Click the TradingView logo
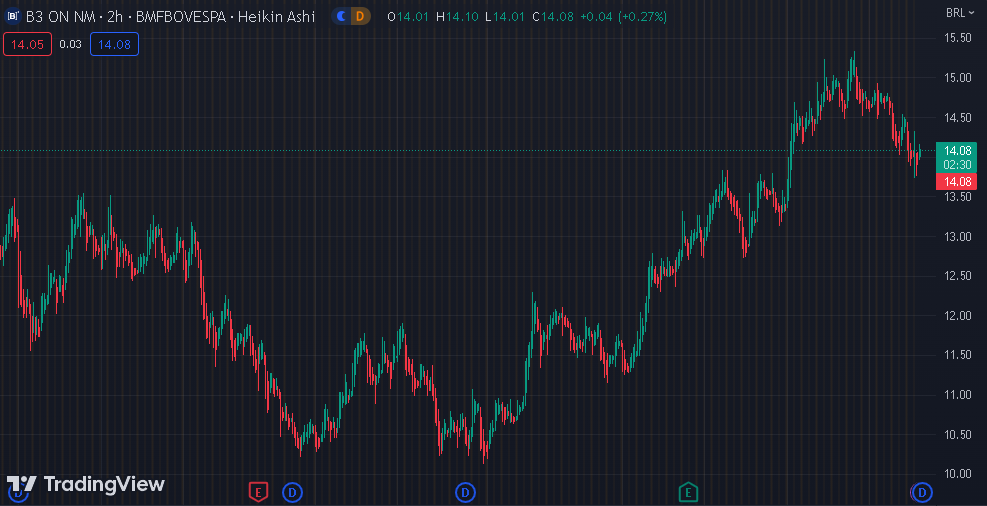 point(85,484)
